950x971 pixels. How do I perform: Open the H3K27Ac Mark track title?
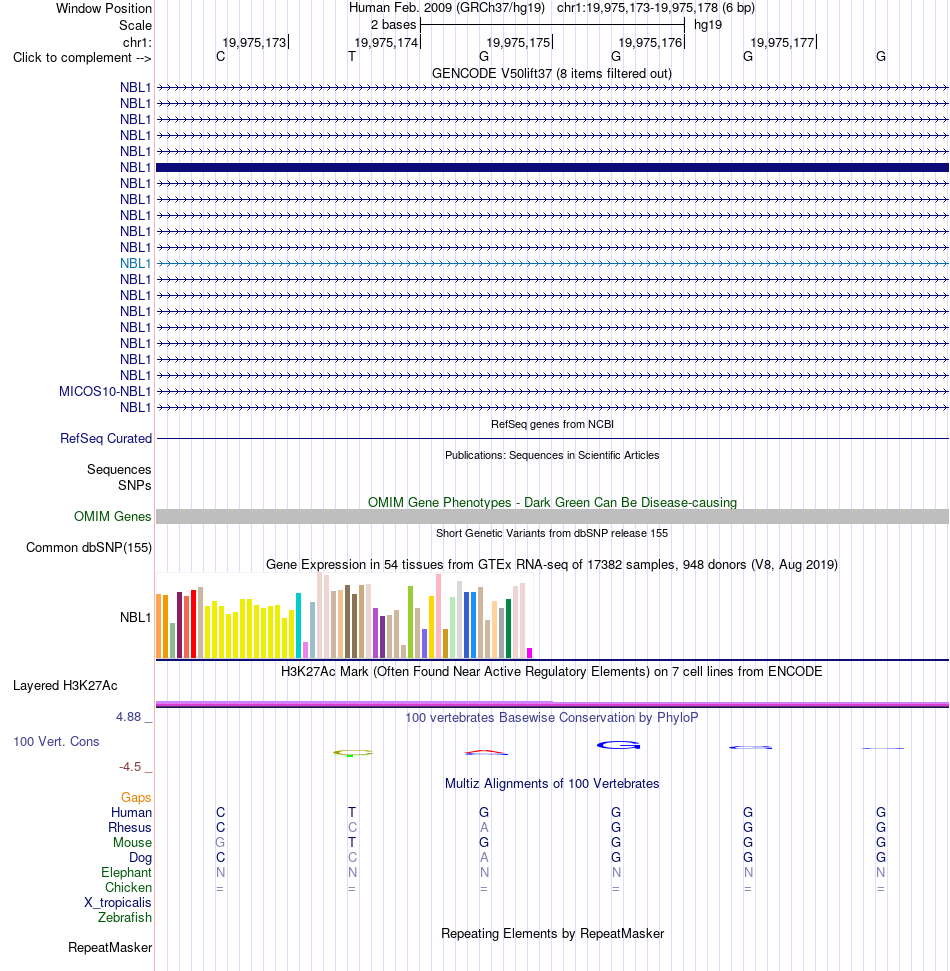click(552, 671)
